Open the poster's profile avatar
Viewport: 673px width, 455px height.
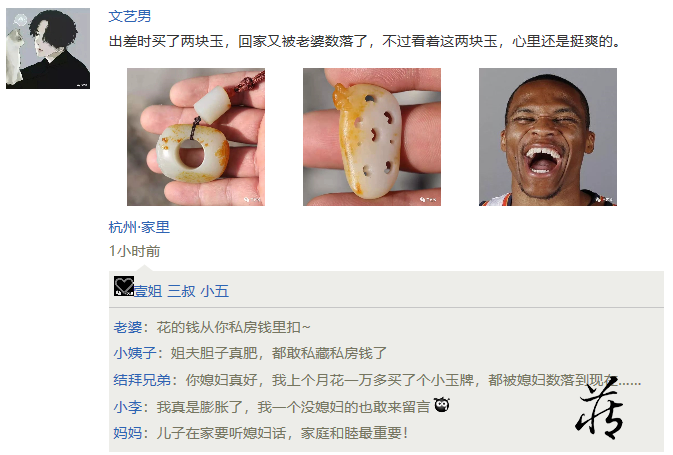48,49
